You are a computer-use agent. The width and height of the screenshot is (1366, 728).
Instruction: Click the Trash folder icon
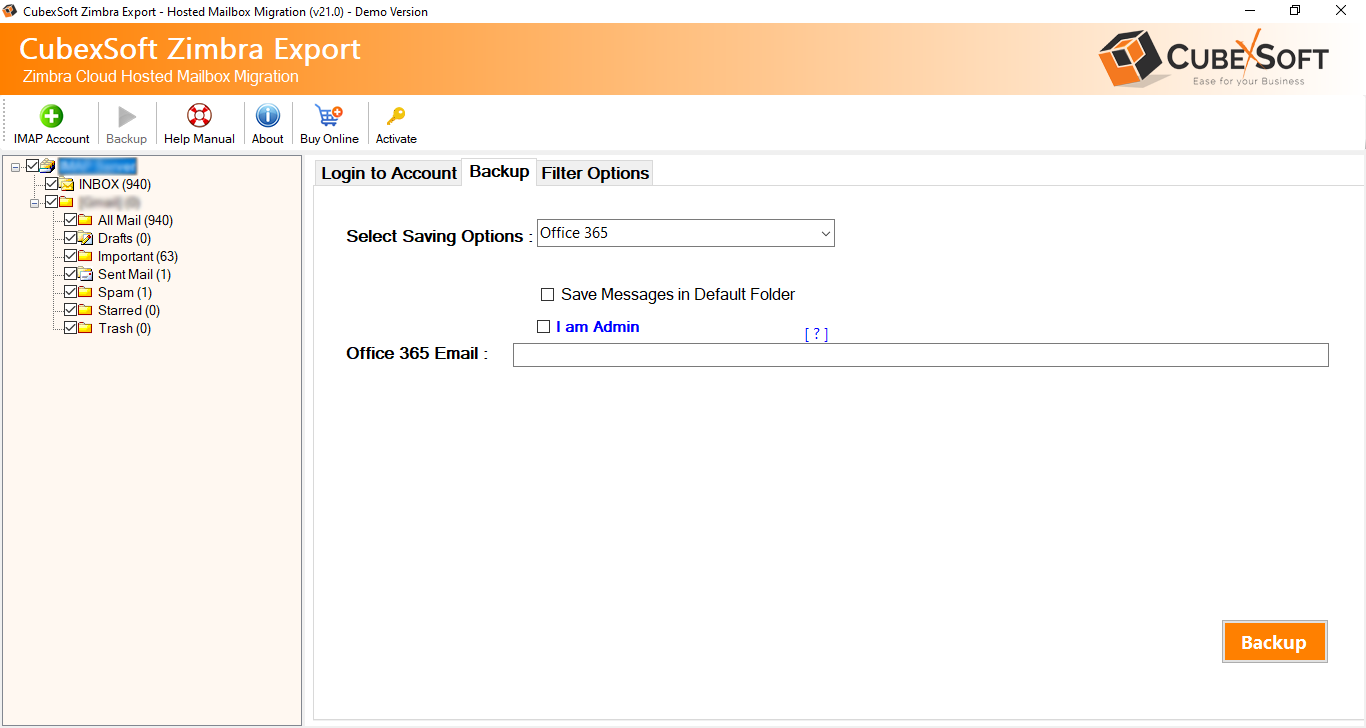coord(86,328)
